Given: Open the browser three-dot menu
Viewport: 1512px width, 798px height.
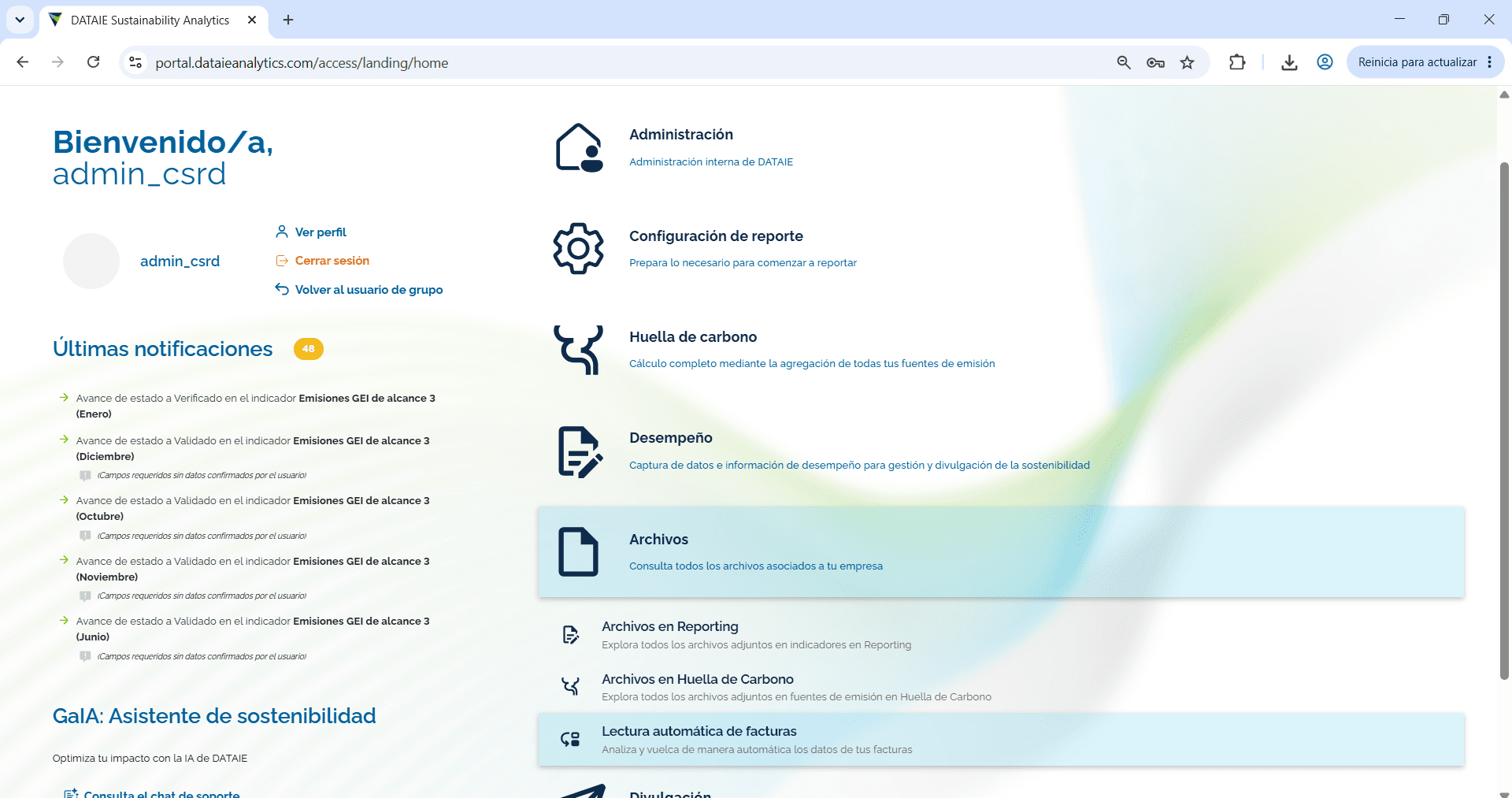Looking at the screenshot, I should tap(1490, 62).
